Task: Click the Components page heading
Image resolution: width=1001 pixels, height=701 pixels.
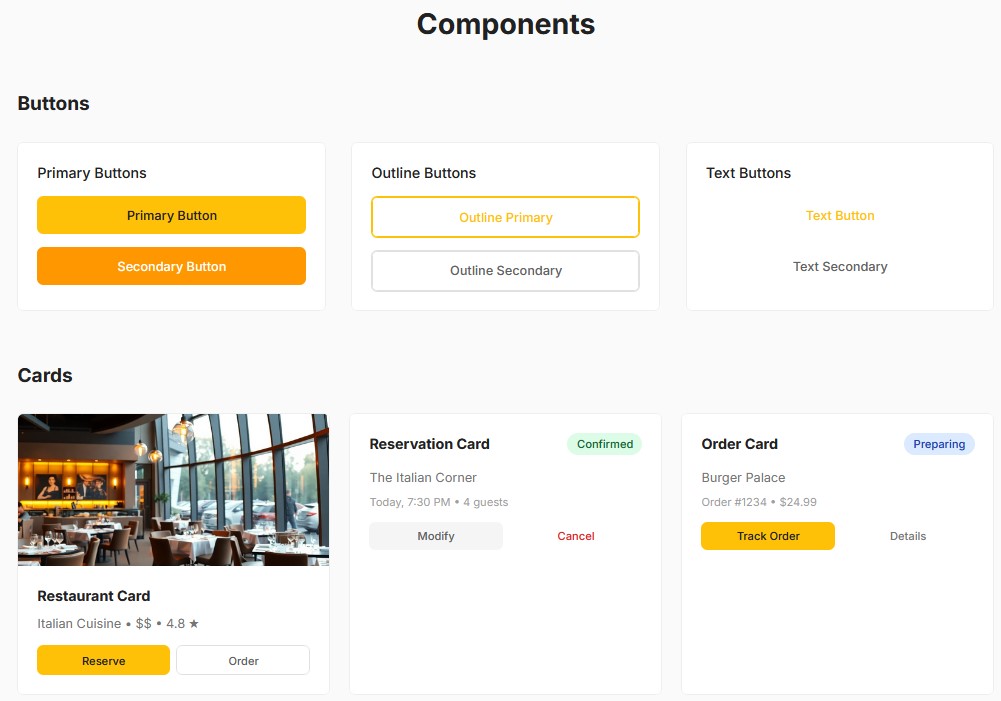Action: (x=505, y=24)
